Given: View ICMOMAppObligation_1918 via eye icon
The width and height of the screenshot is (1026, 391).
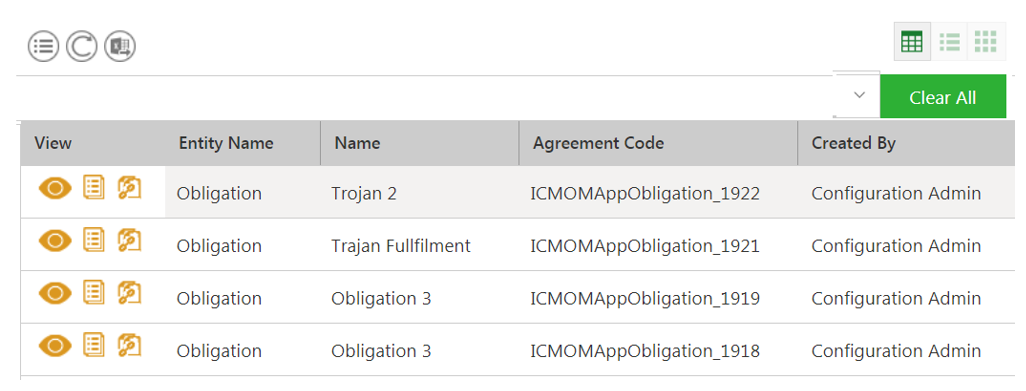Looking at the screenshot, I should (x=56, y=345).
